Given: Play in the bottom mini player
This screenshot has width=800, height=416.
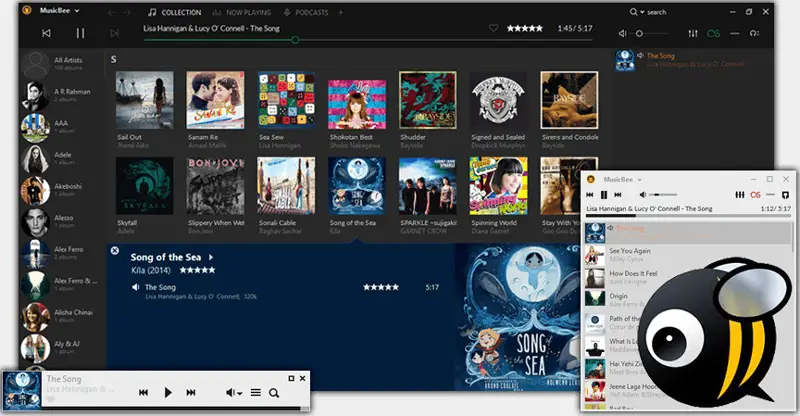Looking at the screenshot, I should [168, 392].
